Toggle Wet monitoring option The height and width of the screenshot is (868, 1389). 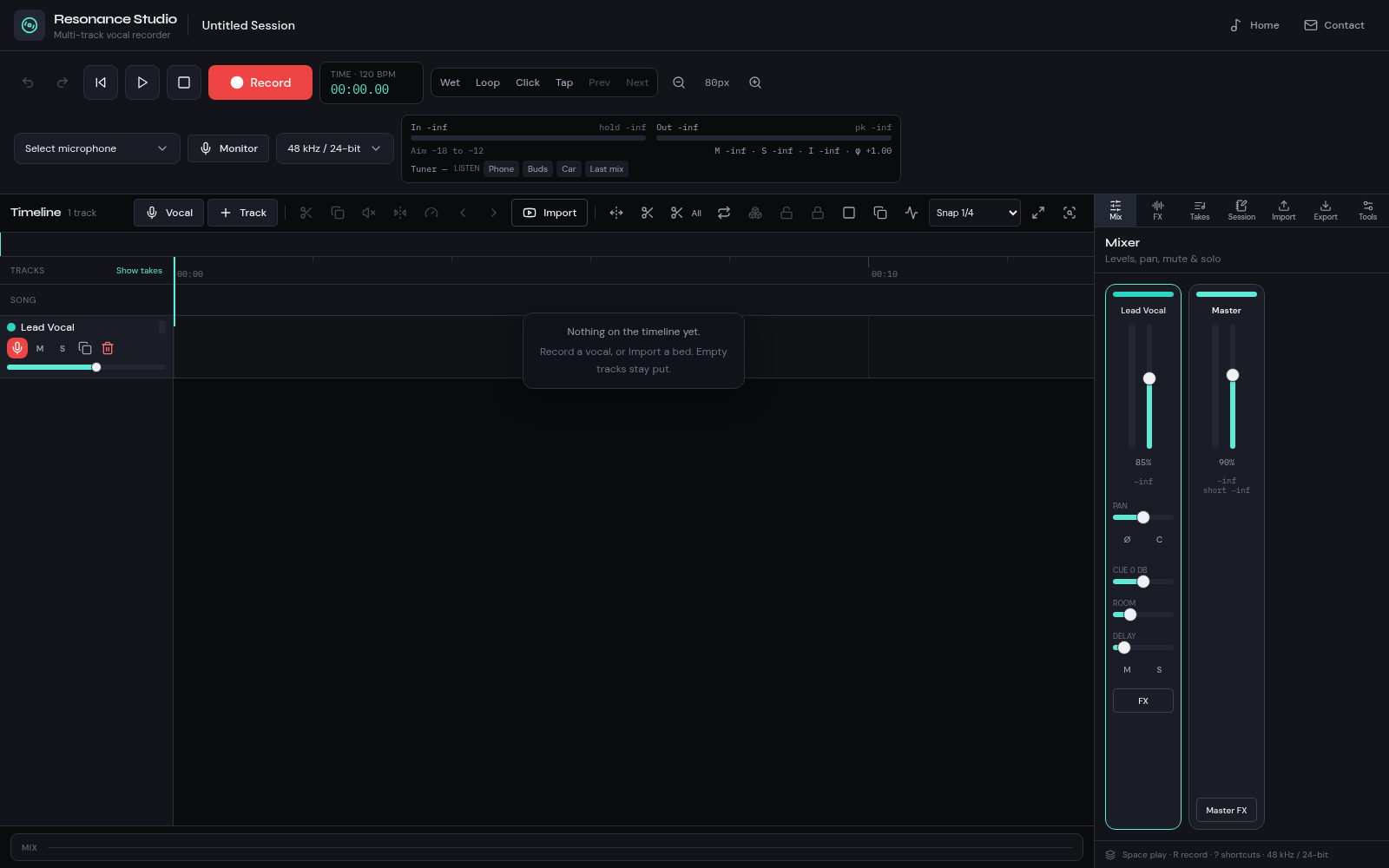tap(450, 82)
